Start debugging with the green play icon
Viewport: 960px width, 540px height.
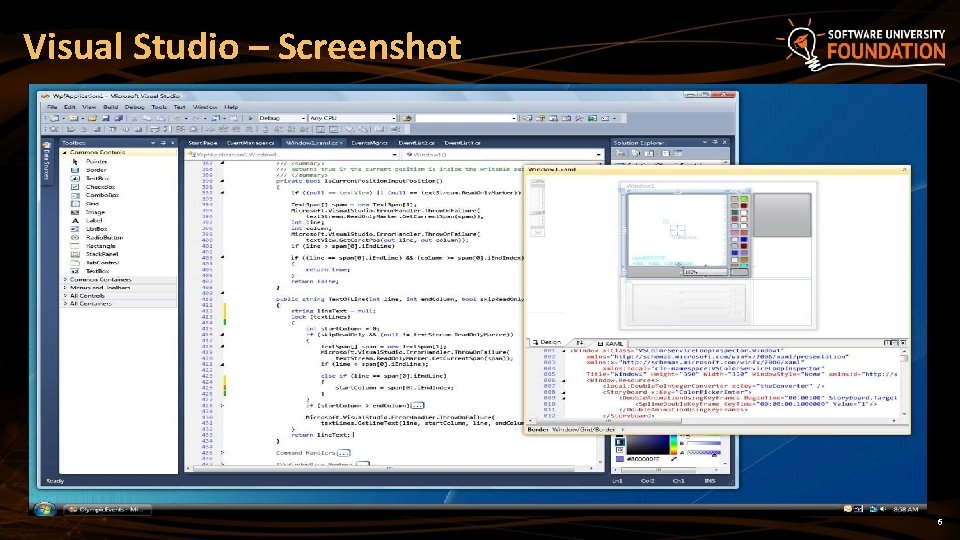tap(250, 118)
